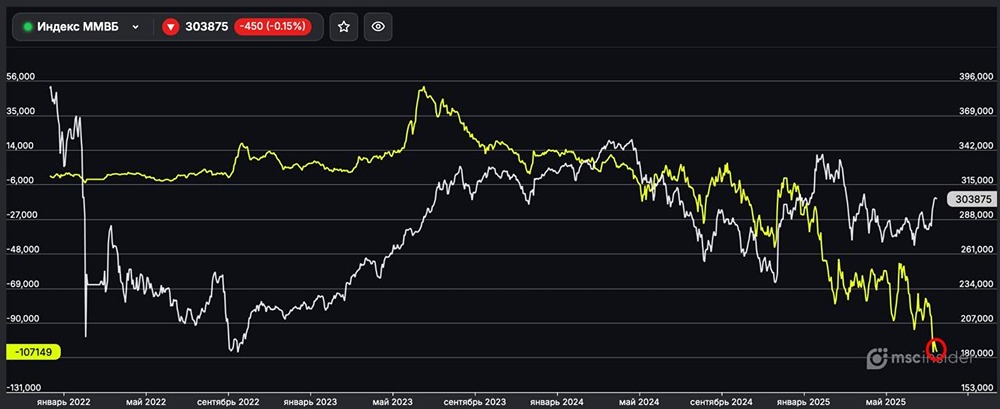Click the right axis label 315,000

pos(976,181)
